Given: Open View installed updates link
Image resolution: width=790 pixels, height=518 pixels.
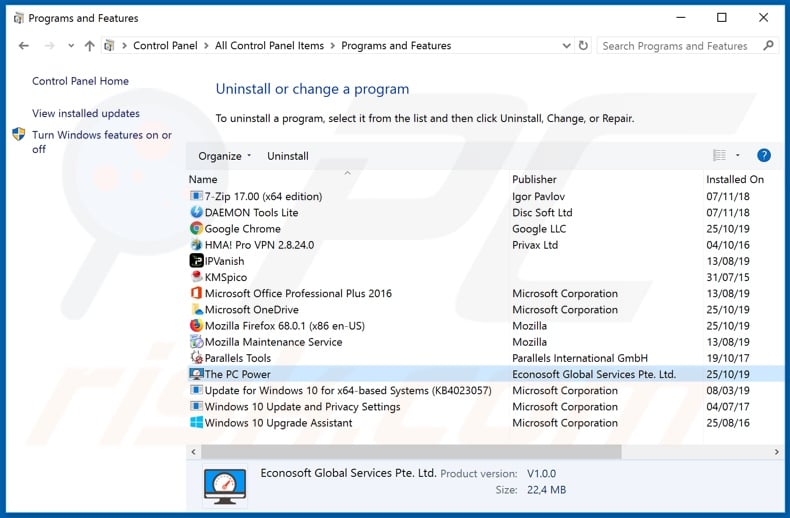Looking at the screenshot, I should [x=86, y=113].
